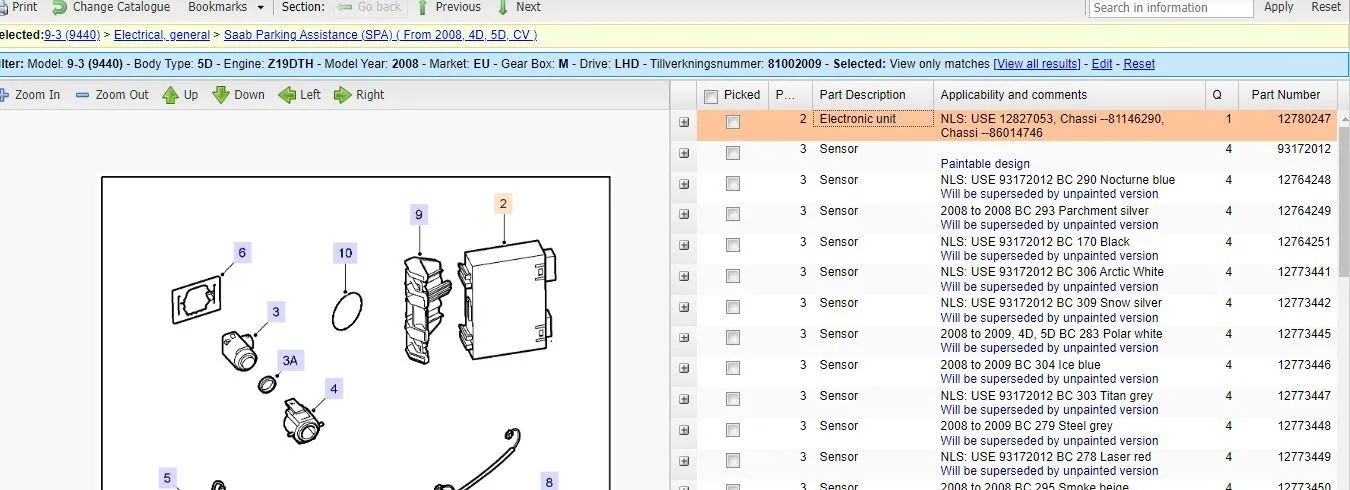Expand the Sensor row 93172012

point(684,153)
